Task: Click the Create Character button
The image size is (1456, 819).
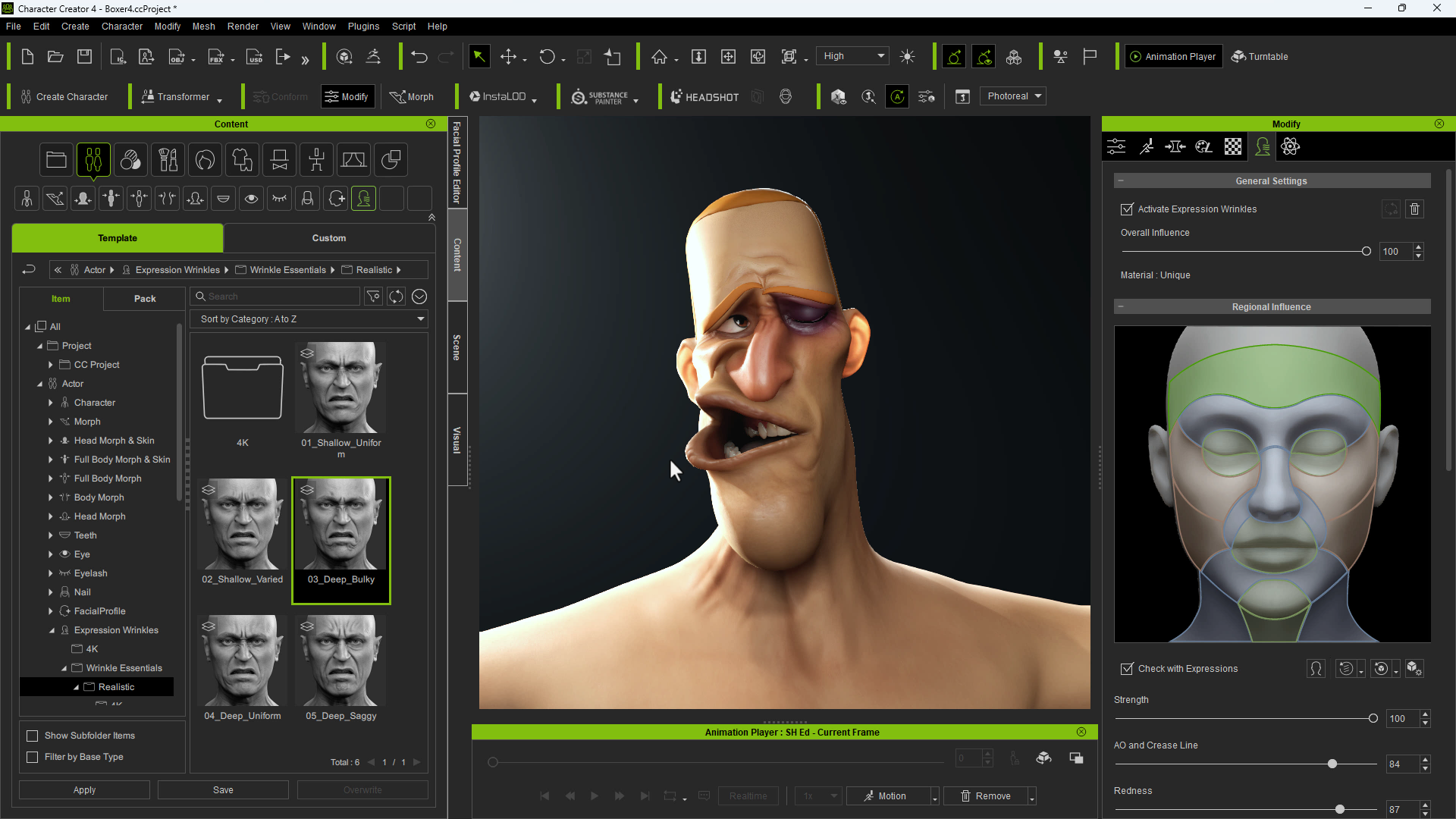Action: (x=64, y=97)
